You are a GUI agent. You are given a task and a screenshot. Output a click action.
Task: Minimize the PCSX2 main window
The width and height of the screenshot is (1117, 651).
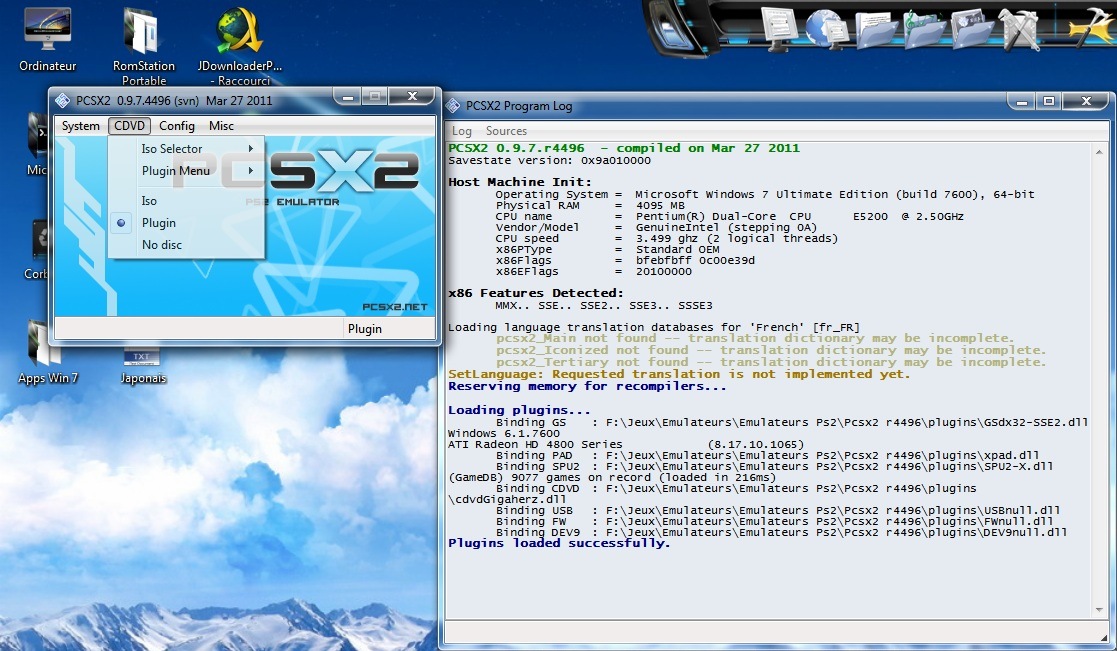coord(348,96)
